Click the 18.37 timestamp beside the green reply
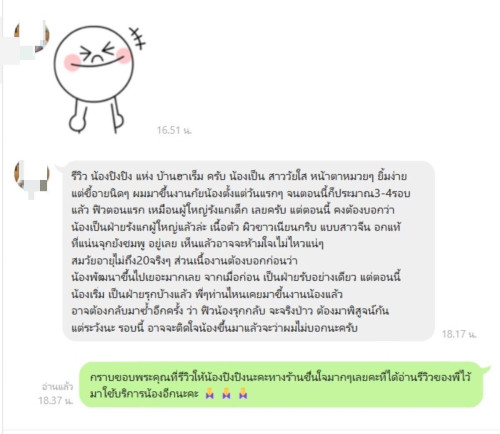Image resolution: width=500 pixels, height=434 pixels. [55, 400]
